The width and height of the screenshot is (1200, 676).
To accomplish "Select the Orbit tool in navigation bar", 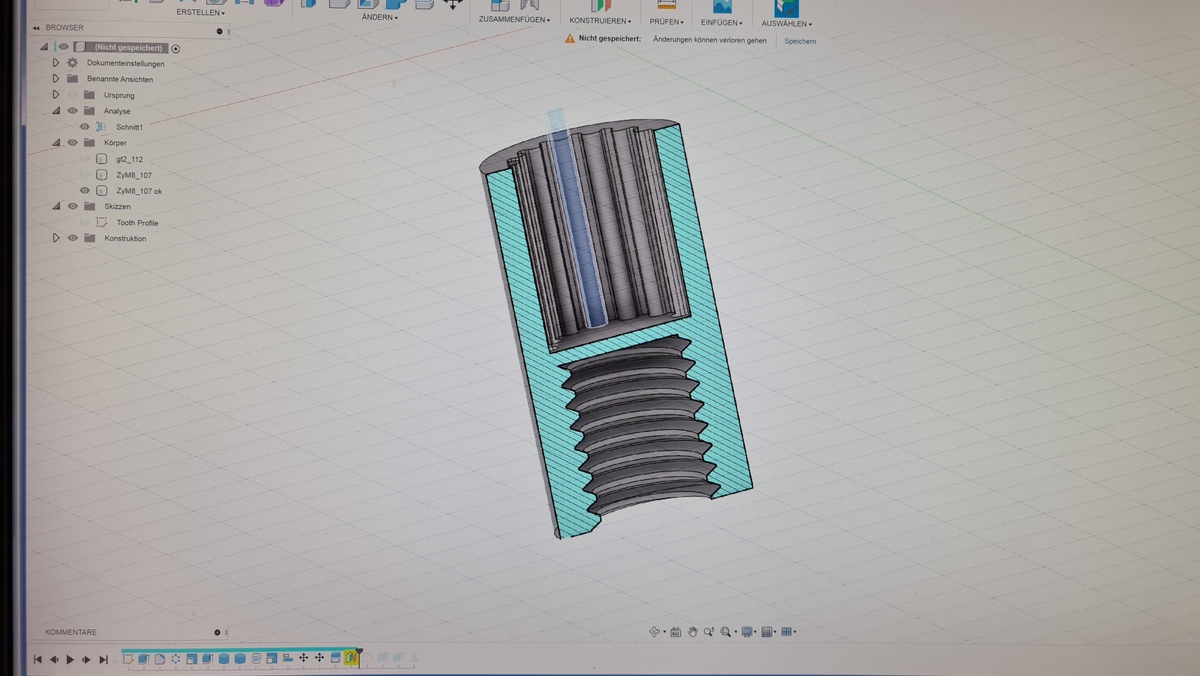I will (x=654, y=631).
